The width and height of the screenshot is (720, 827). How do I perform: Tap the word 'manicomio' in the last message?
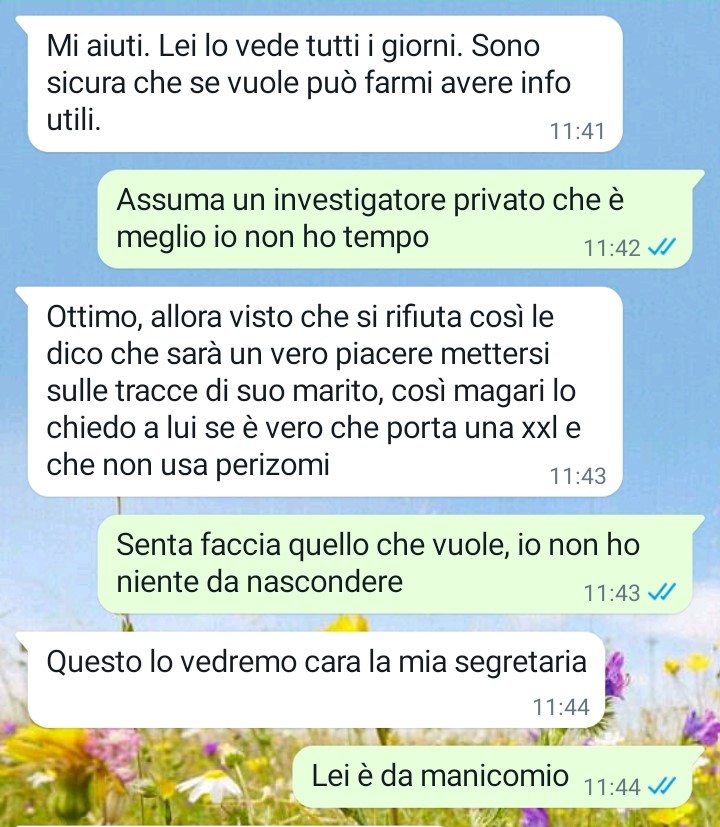point(494,776)
